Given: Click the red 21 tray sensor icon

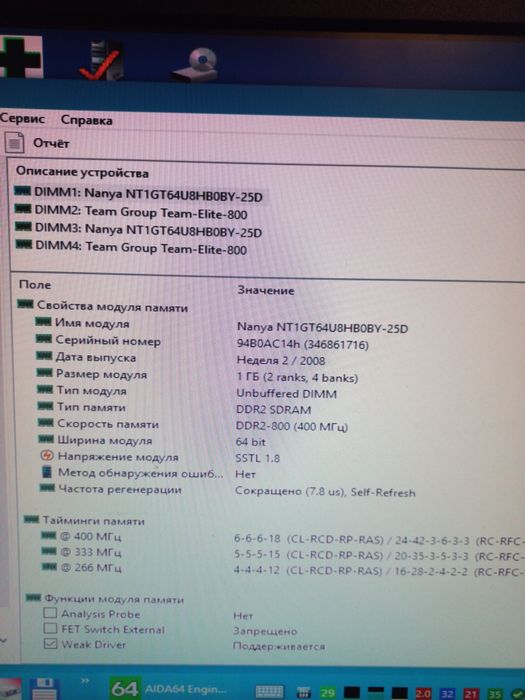Looking at the screenshot, I should (471, 693).
